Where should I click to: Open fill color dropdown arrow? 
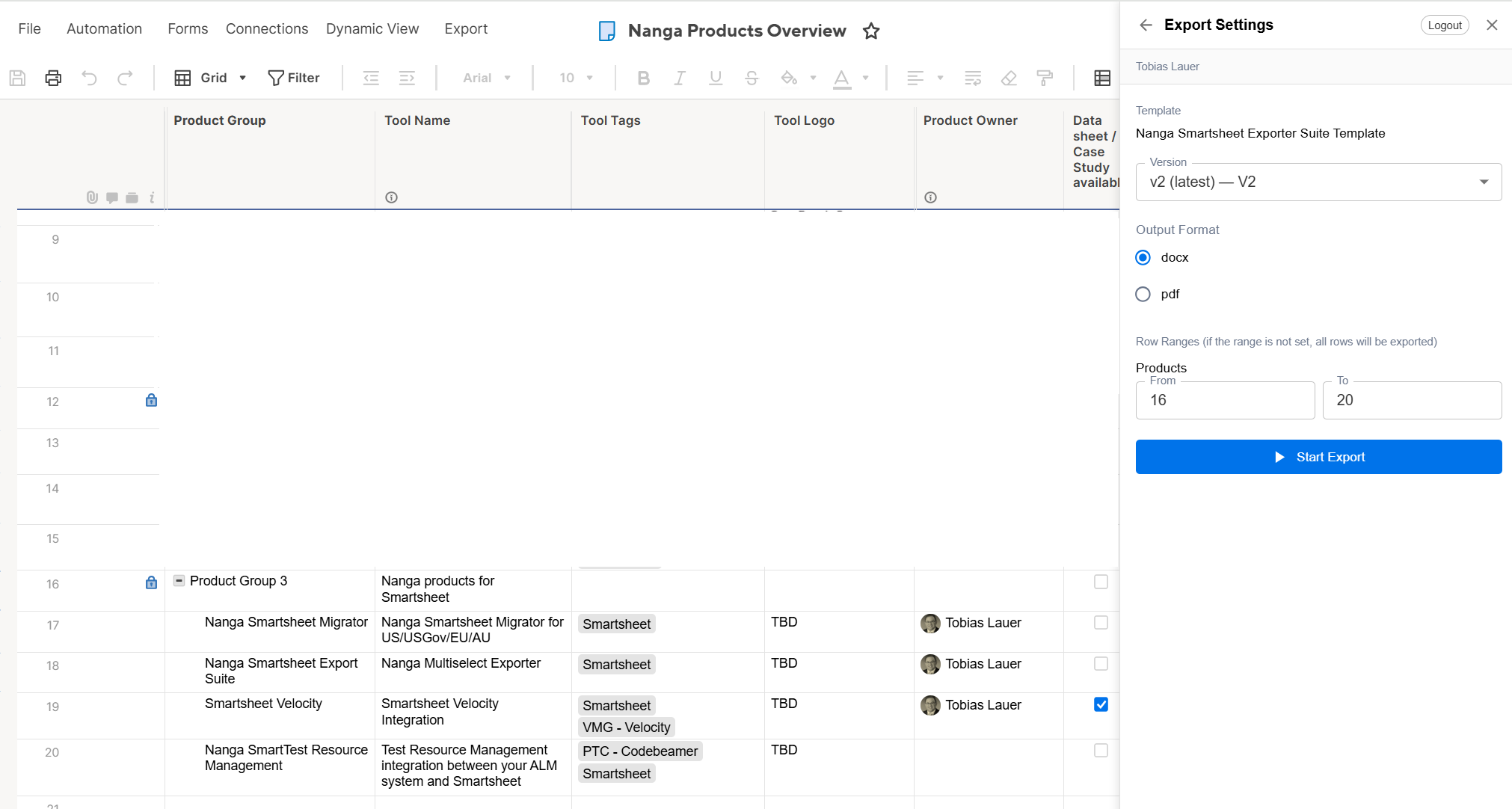tap(813, 78)
